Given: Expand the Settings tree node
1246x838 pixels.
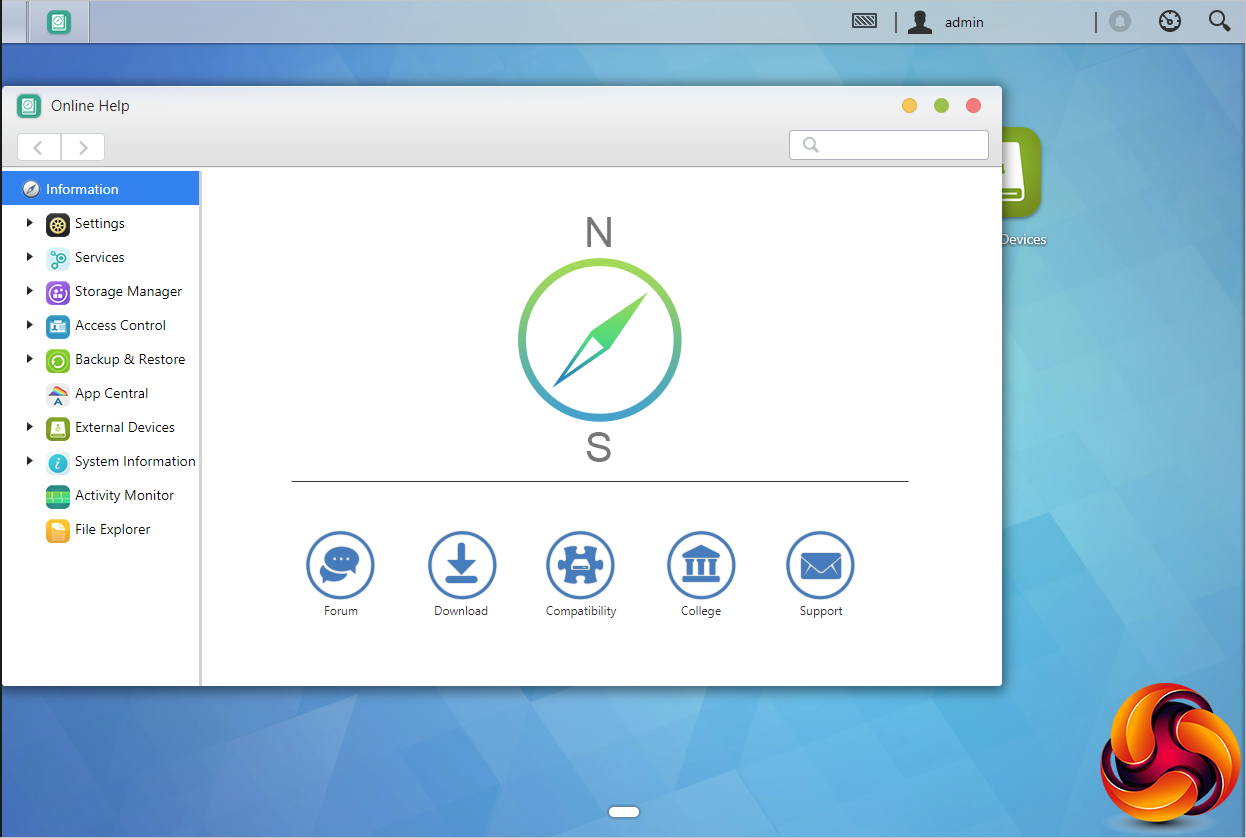Looking at the screenshot, I should point(30,223).
